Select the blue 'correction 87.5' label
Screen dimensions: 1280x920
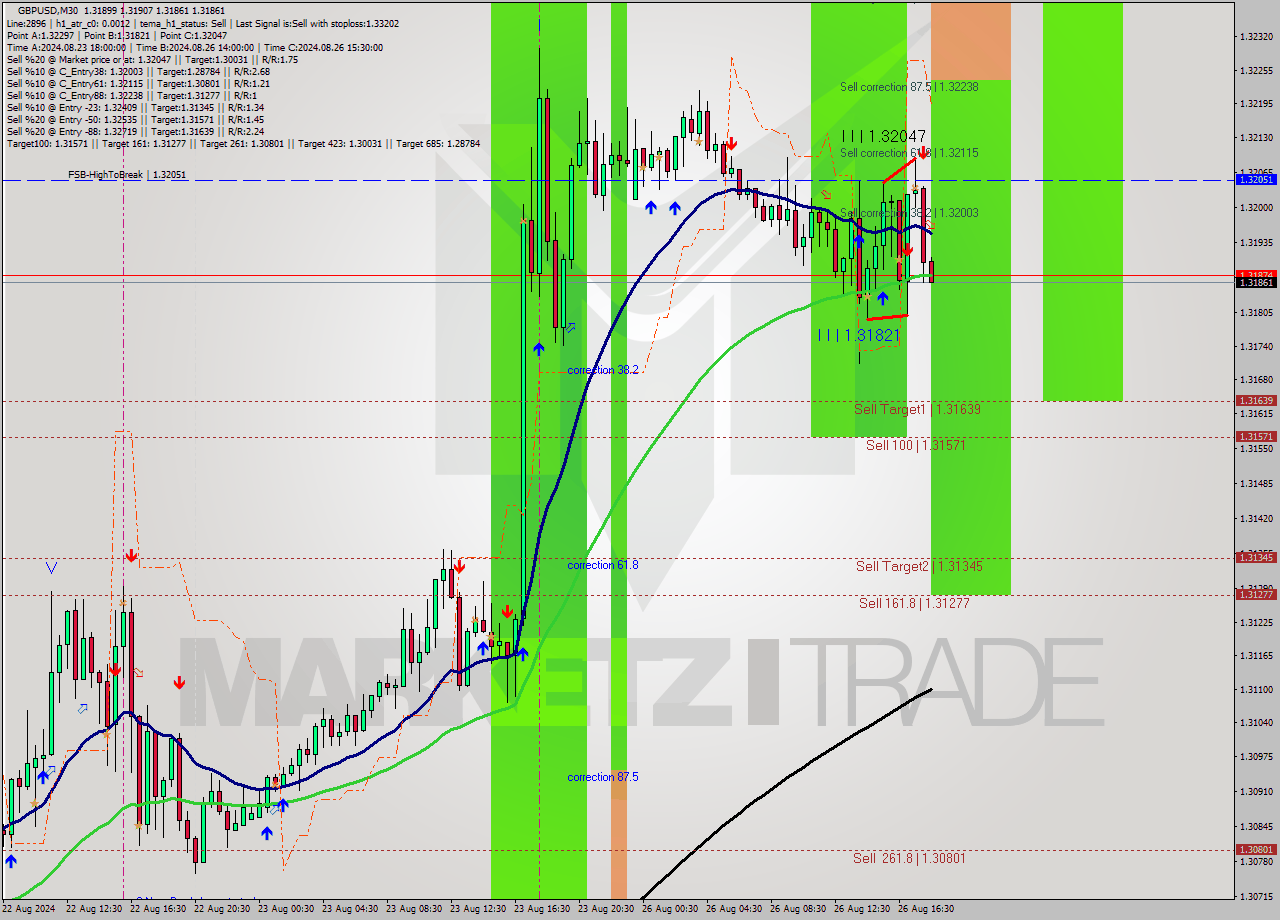(603, 777)
